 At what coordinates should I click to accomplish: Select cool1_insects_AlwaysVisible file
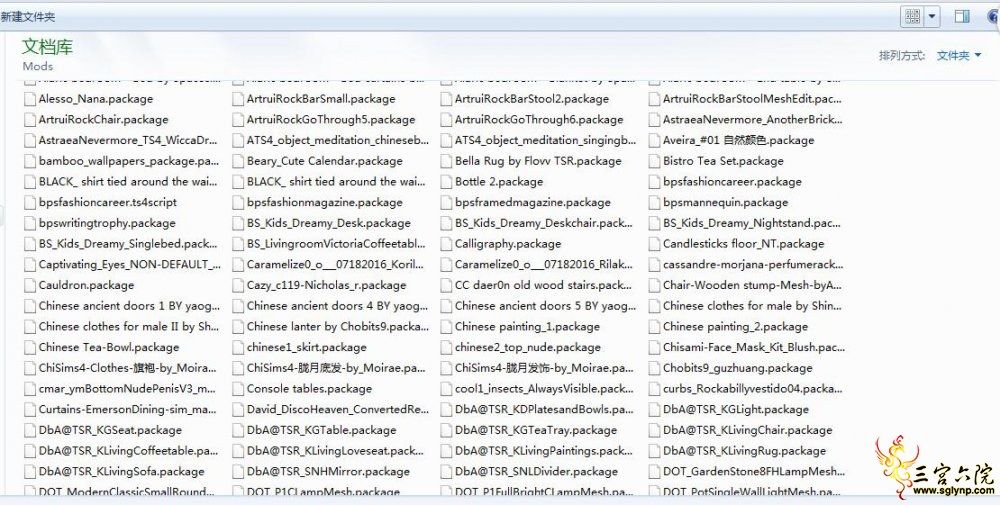(544, 389)
